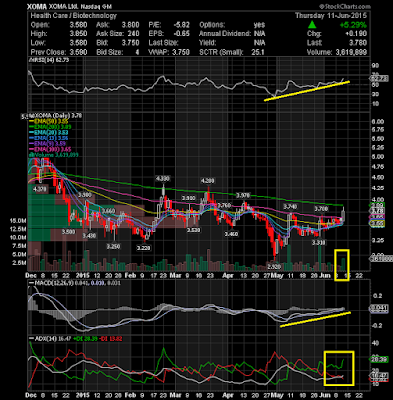Click the yellow highlight box on ADX panel
Image resolution: width=393 pixels, height=400 pixels.
click(339, 368)
